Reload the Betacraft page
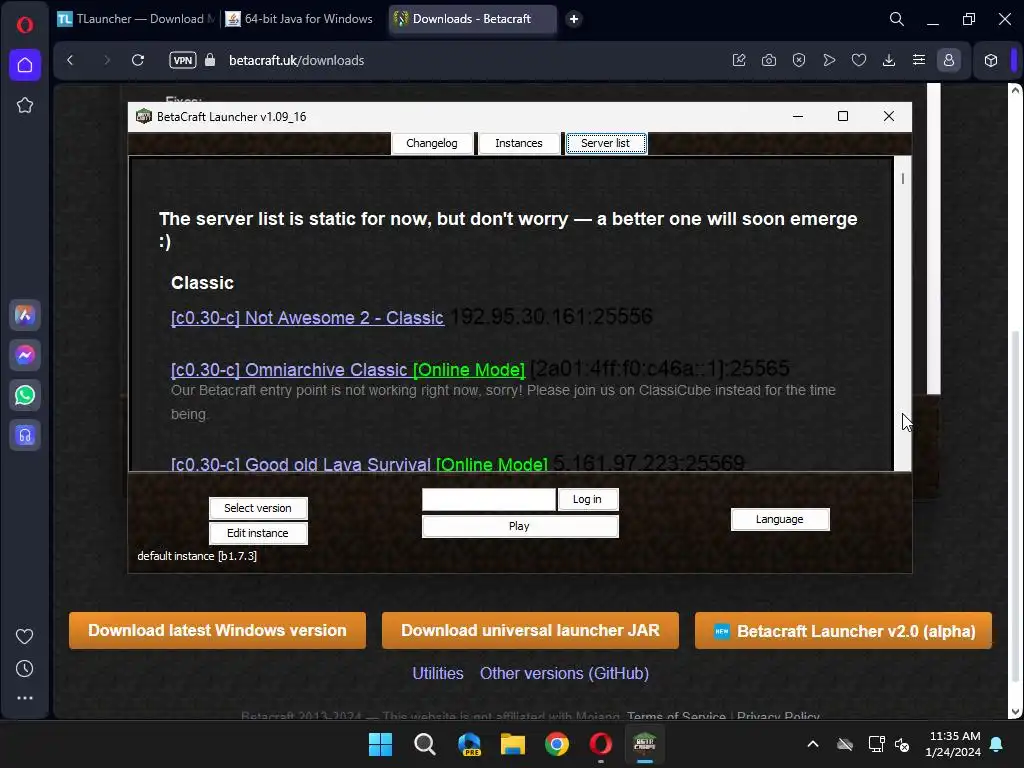The image size is (1024, 768). coord(138,60)
